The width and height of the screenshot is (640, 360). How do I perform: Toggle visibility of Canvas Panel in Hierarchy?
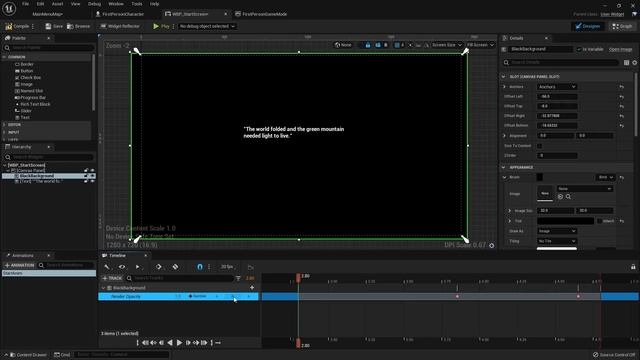tap(92, 171)
